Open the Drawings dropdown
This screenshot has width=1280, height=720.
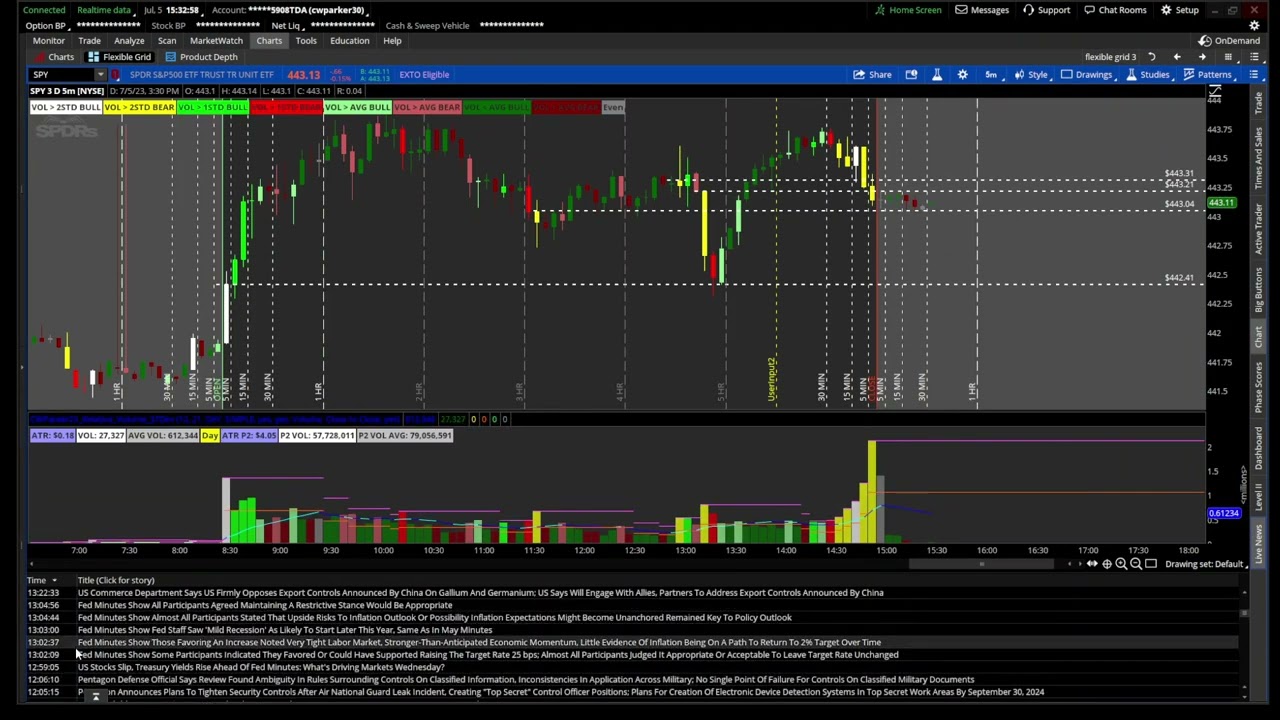click(1087, 74)
